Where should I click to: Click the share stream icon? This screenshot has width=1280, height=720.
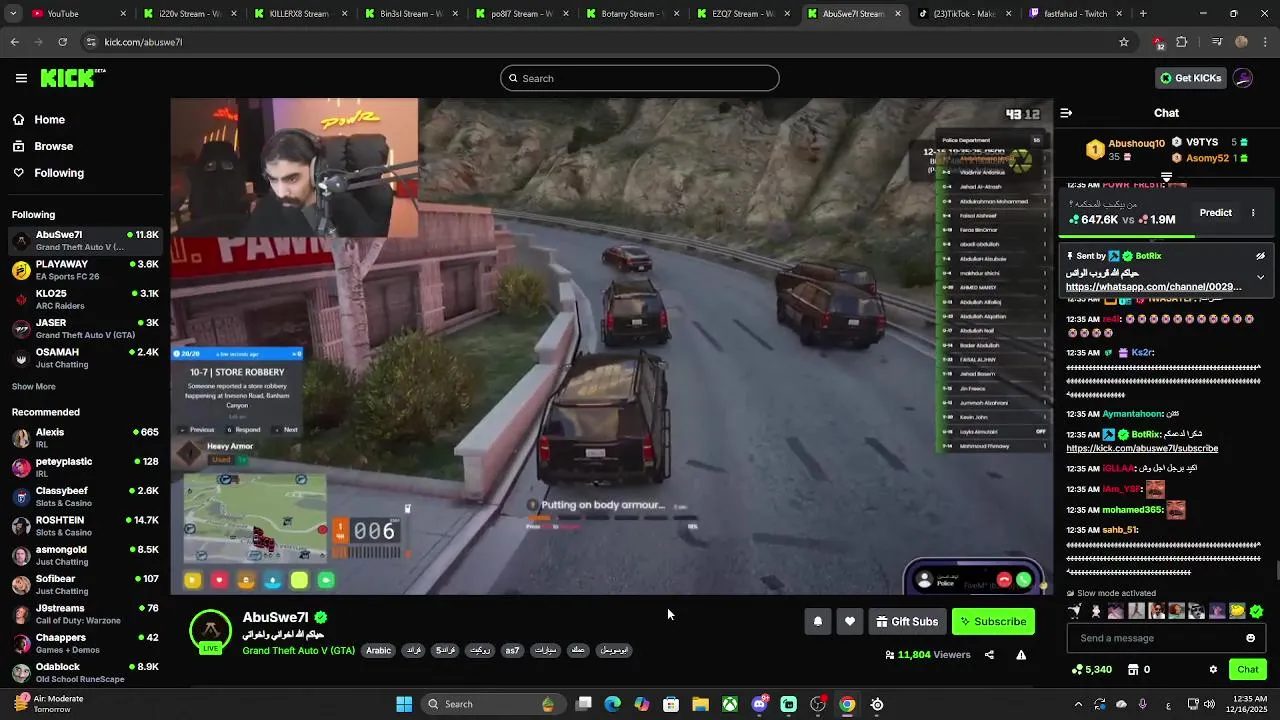click(989, 655)
